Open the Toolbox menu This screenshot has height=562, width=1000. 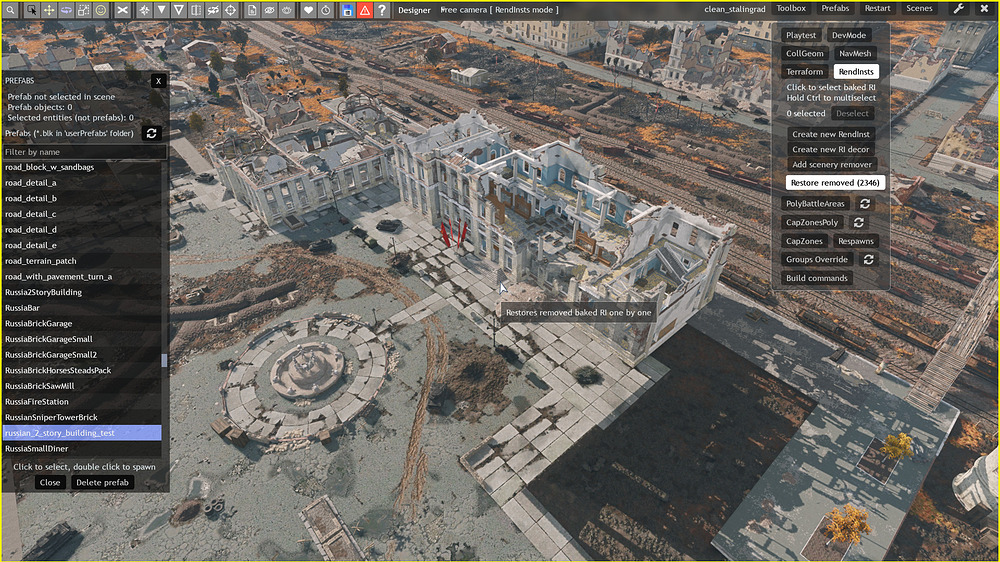pyautogui.click(x=791, y=9)
